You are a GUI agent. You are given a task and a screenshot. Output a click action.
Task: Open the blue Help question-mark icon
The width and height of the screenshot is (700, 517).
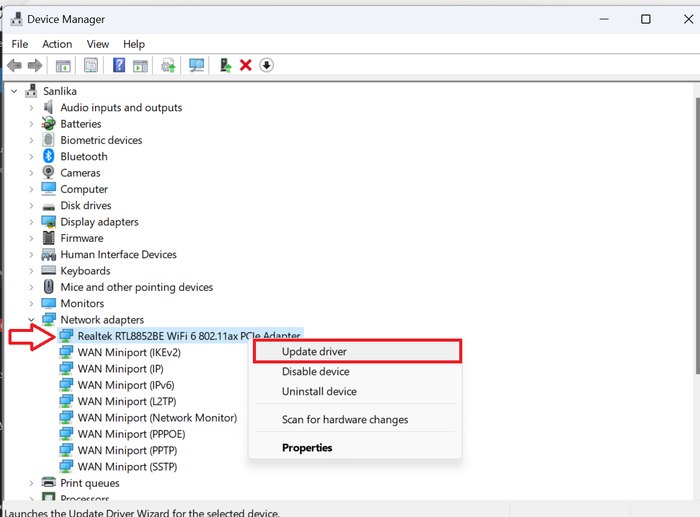coord(119,65)
